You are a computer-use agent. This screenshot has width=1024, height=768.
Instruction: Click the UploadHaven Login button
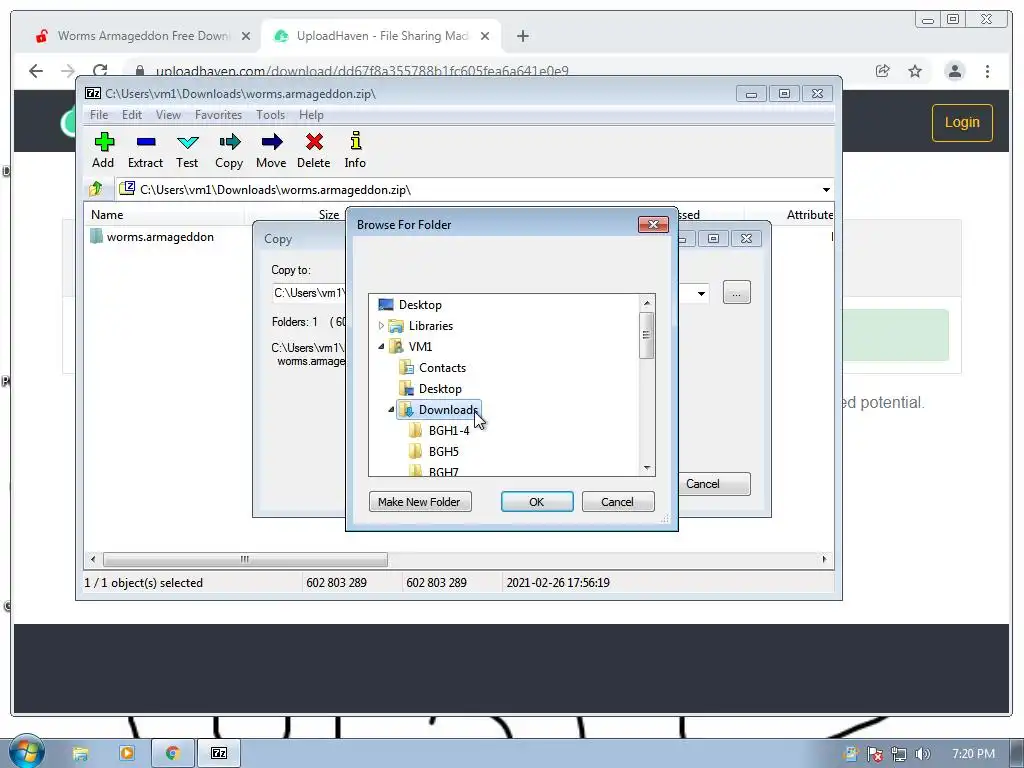click(962, 123)
